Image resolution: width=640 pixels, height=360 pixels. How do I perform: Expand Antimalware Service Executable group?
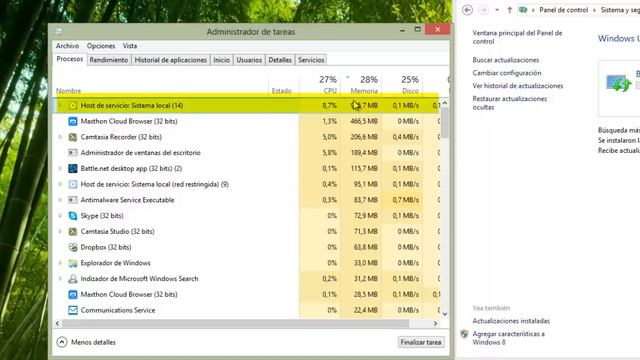click(x=60, y=200)
